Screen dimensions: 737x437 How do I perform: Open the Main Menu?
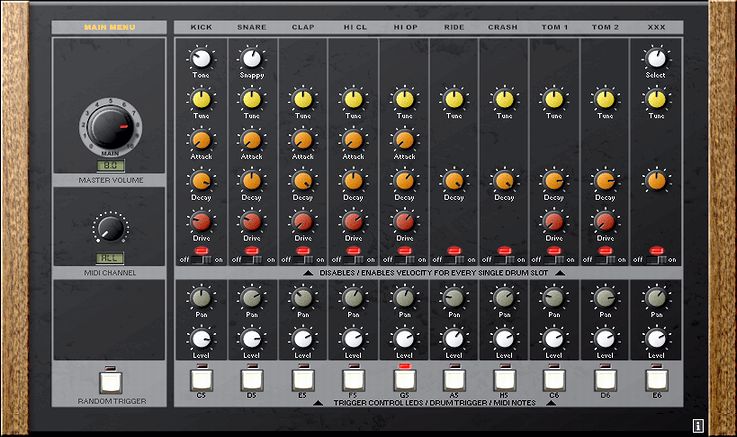[110, 27]
